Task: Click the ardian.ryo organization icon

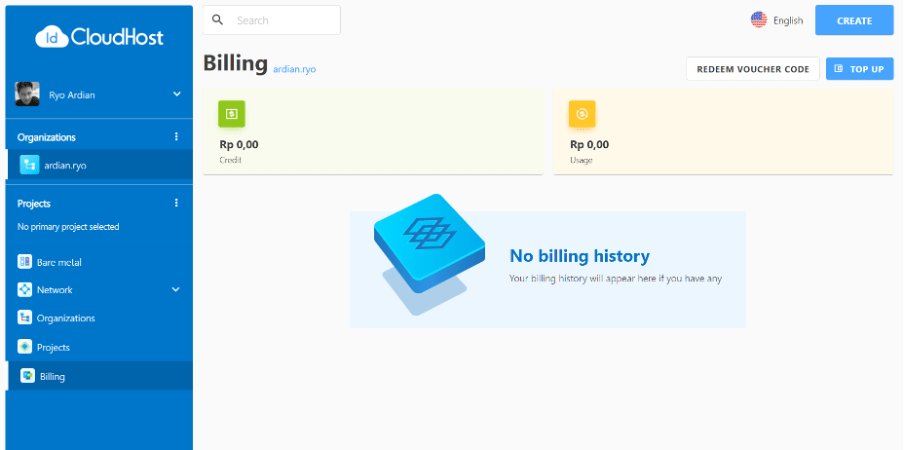Action: (29, 165)
